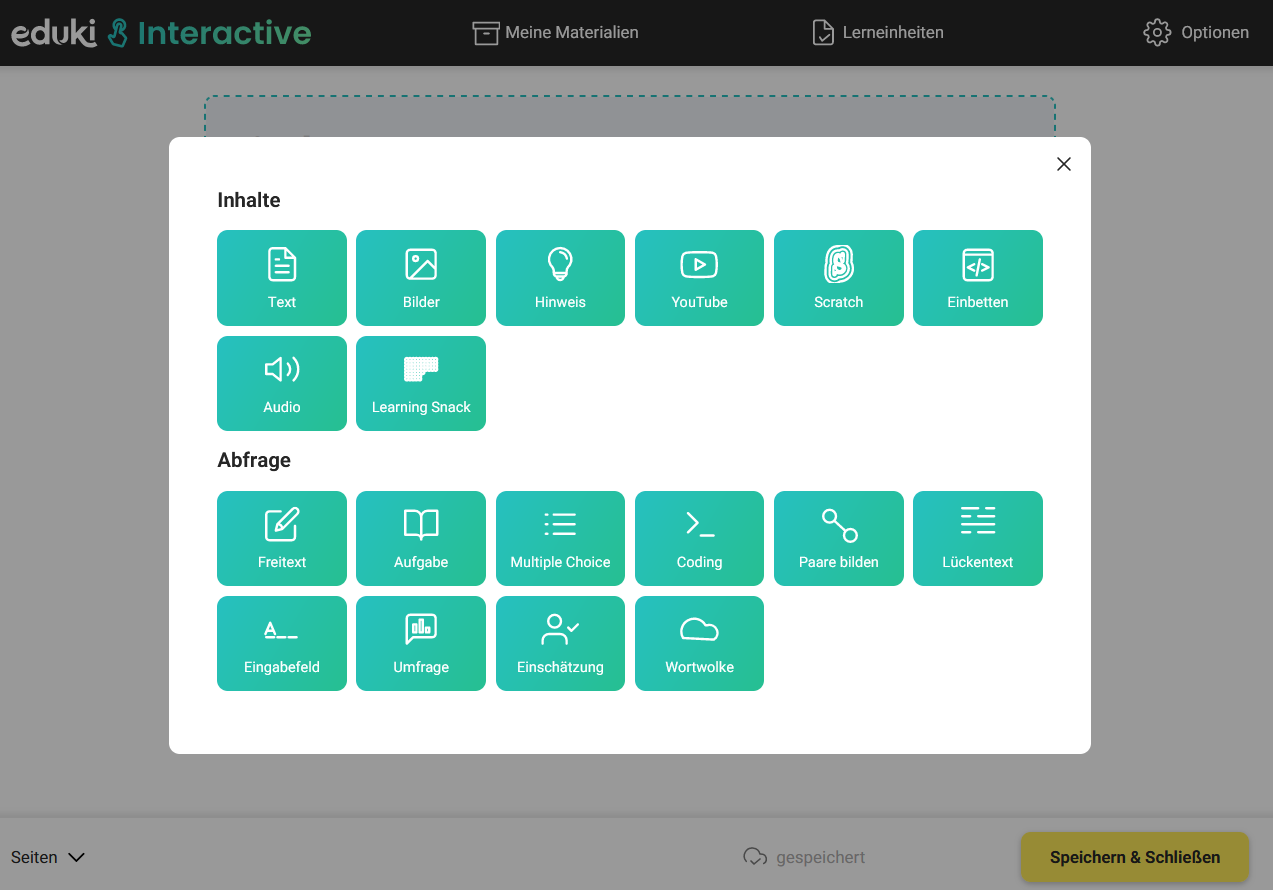Select the Hinweis lightbulb tool
Viewport: 1273px width, 890px height.
[560, 278]
